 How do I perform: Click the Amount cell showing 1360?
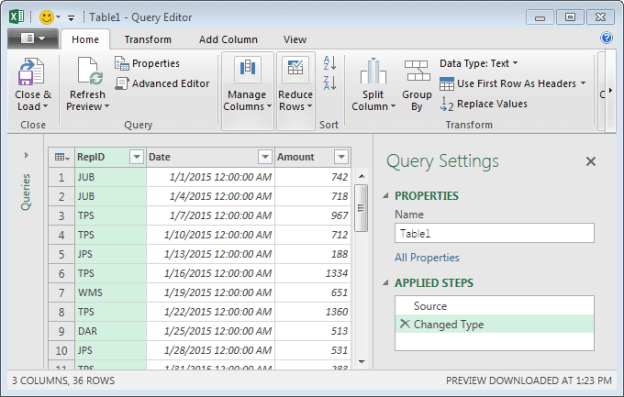click(x=312, y=312)
